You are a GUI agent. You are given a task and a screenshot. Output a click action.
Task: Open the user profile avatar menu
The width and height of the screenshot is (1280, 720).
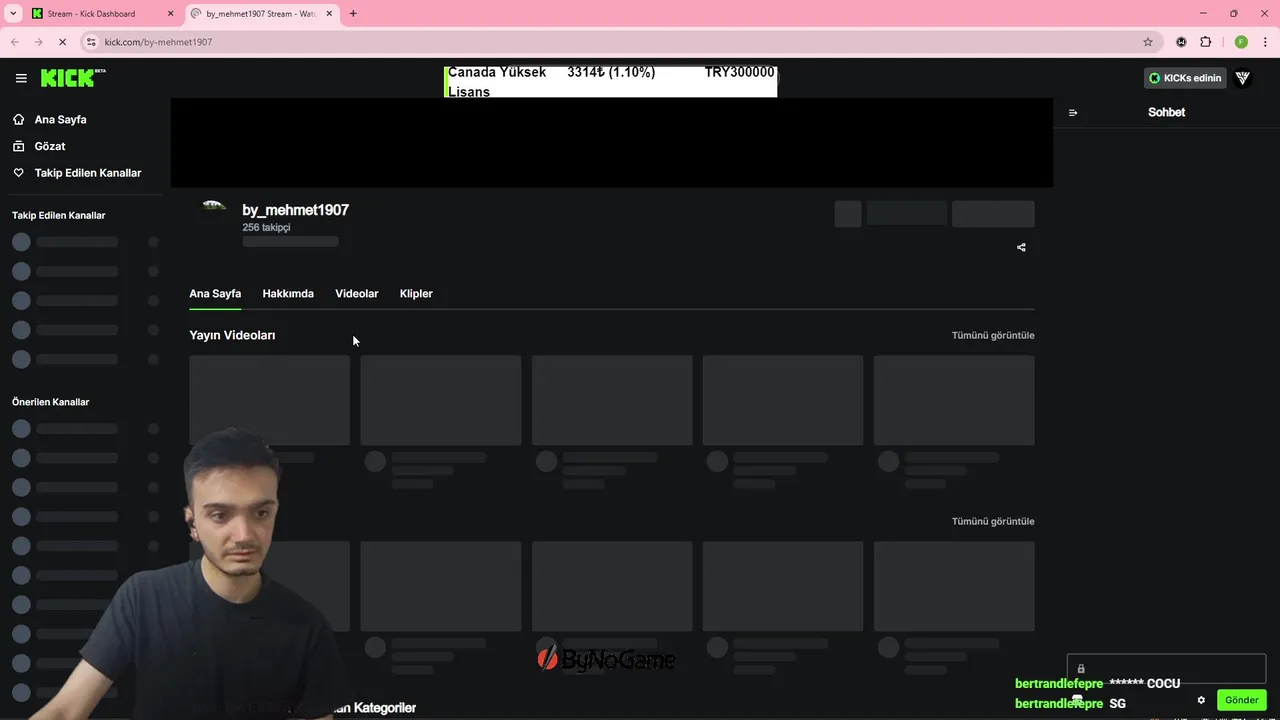coord(1243,78)
